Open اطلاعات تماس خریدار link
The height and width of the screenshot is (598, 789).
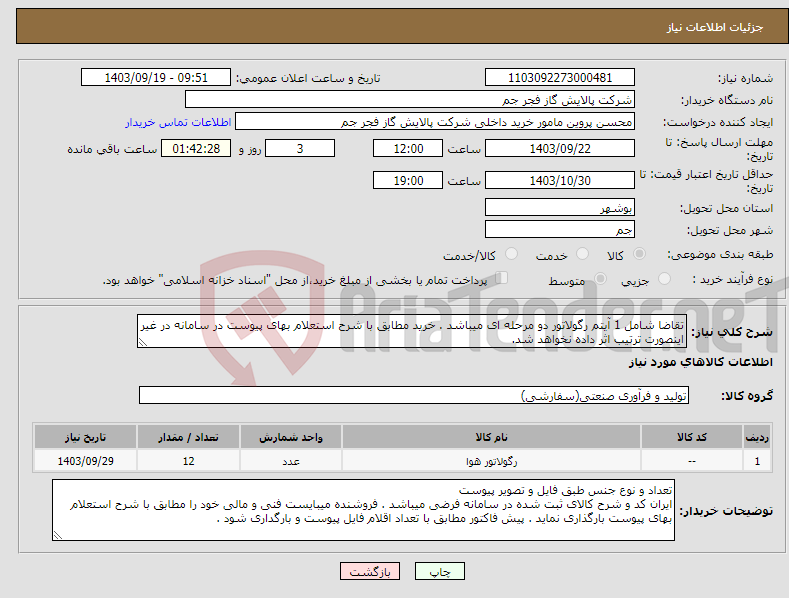(x=178, y=122)
